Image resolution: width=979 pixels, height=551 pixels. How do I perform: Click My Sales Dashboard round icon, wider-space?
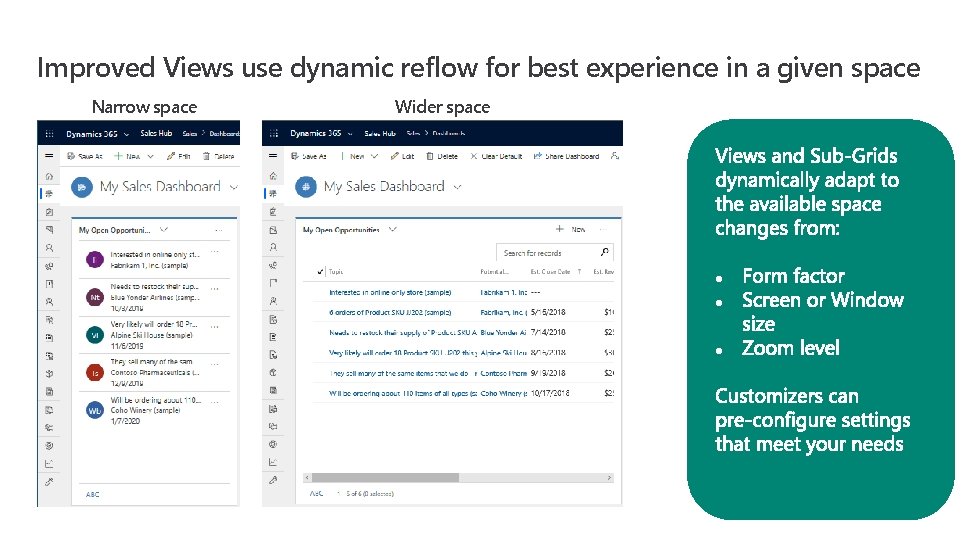306,187
